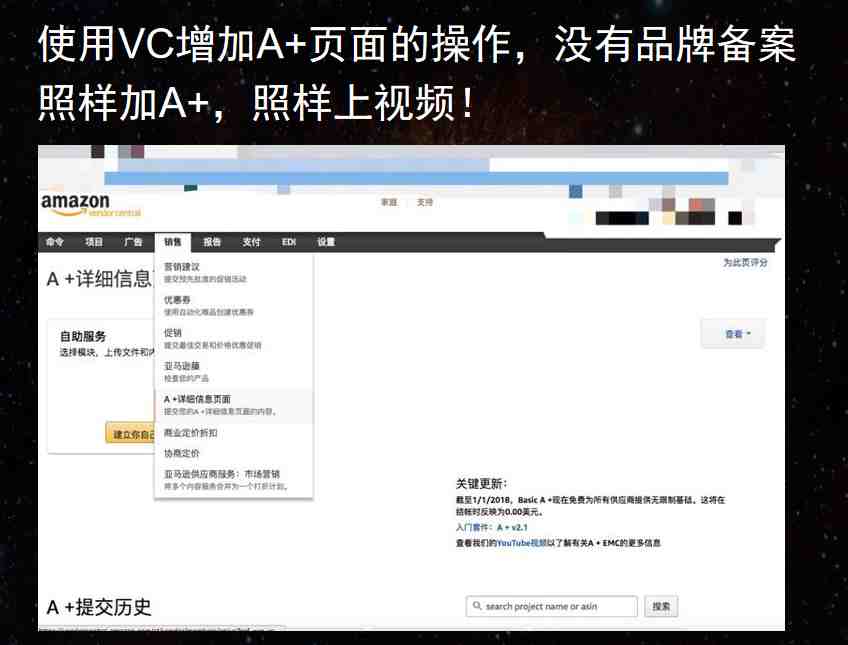Click the 自助服务 card title
Viewport: 848px width, 645px height.
(83, 336)
